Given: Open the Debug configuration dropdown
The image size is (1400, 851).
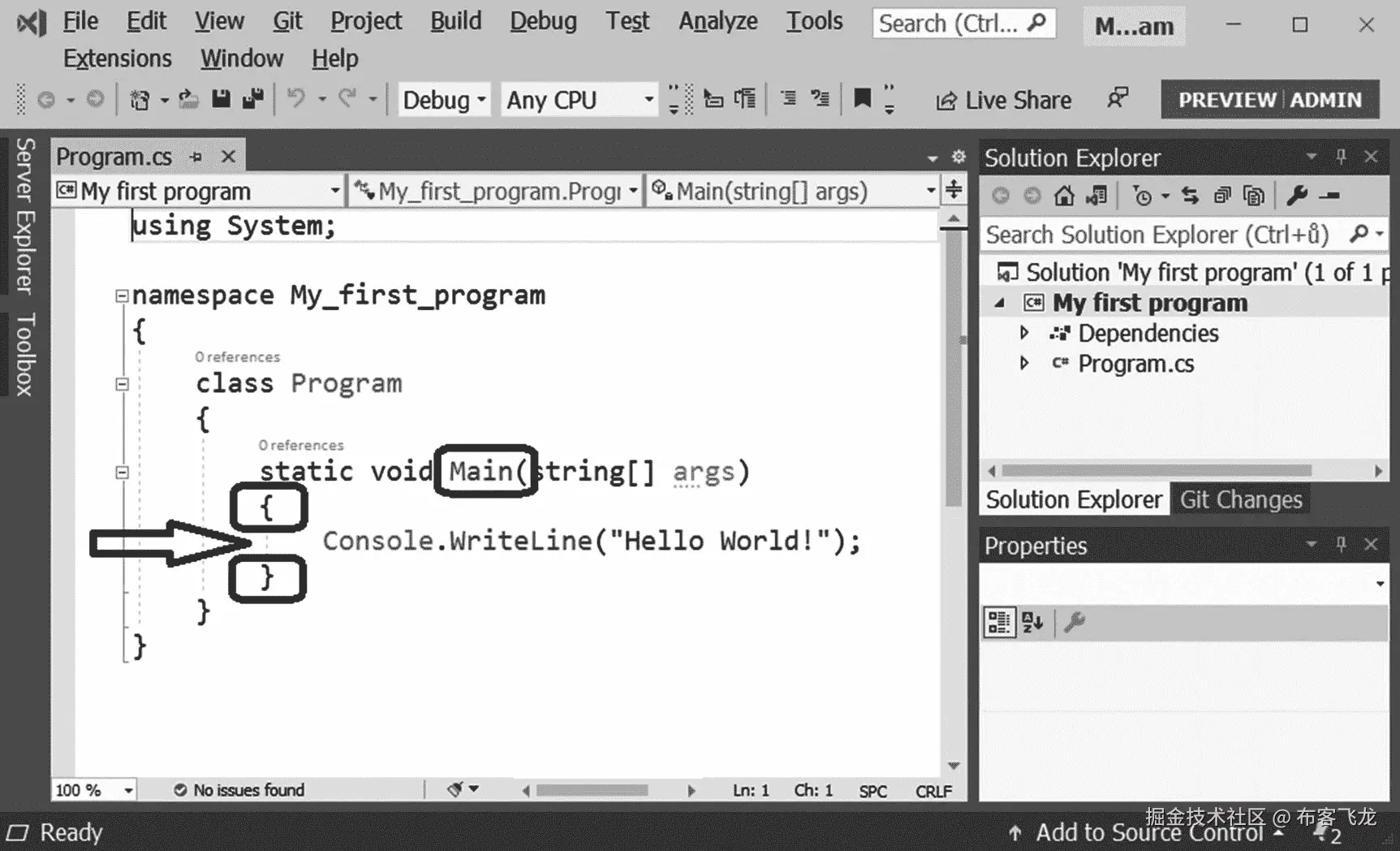Looking at the screenshot, I should click(442, 99).
